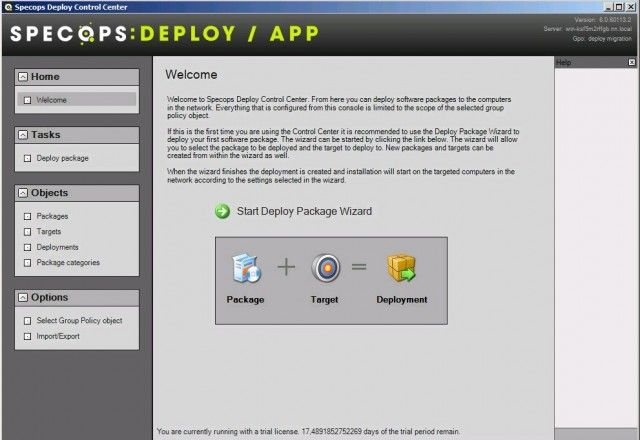The image size is (640, 440).
Task: Click the Target label in diagram
Action: coord(324,300)
